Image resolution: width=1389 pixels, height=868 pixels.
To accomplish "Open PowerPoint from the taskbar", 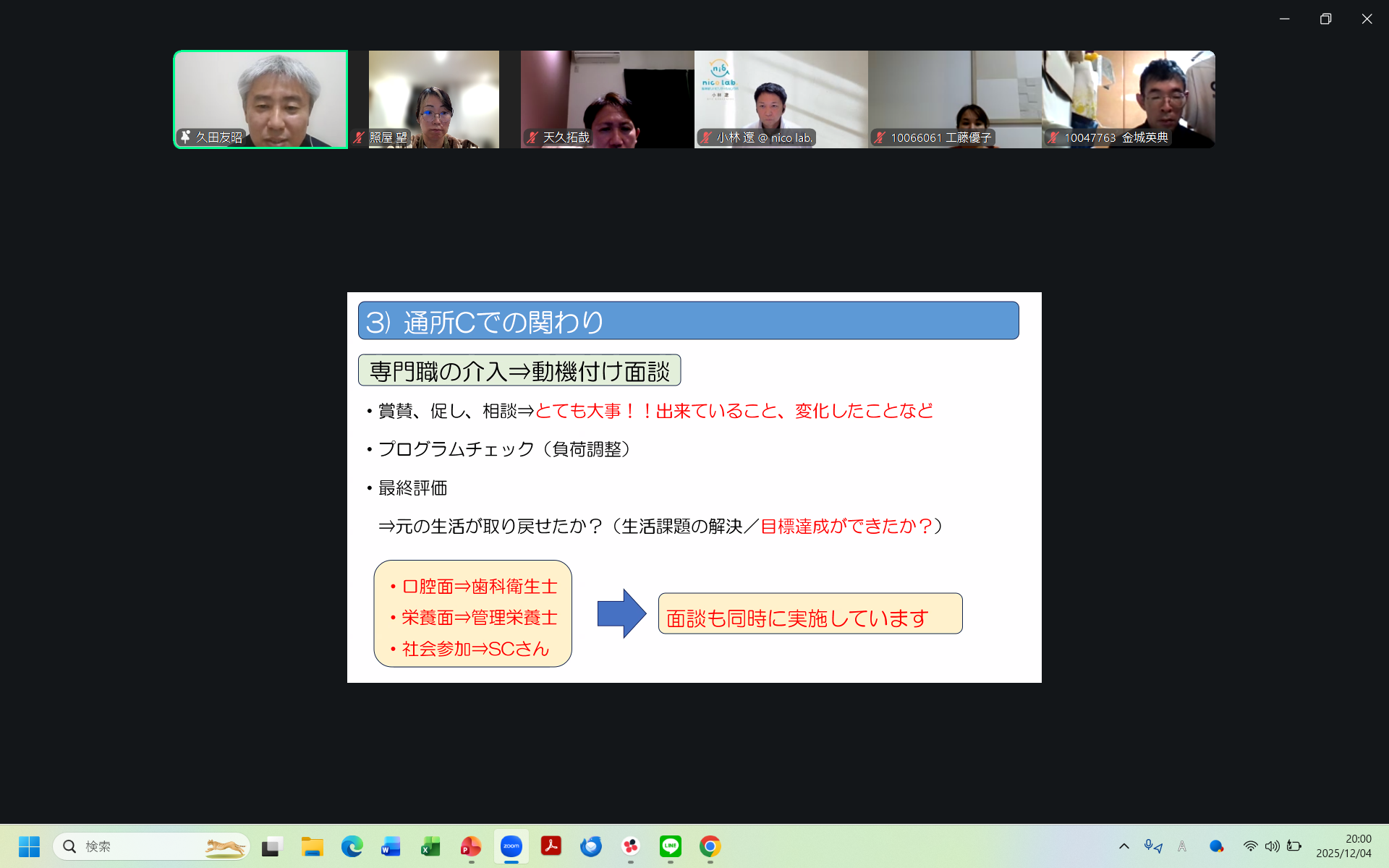I will tap(471, 846).
